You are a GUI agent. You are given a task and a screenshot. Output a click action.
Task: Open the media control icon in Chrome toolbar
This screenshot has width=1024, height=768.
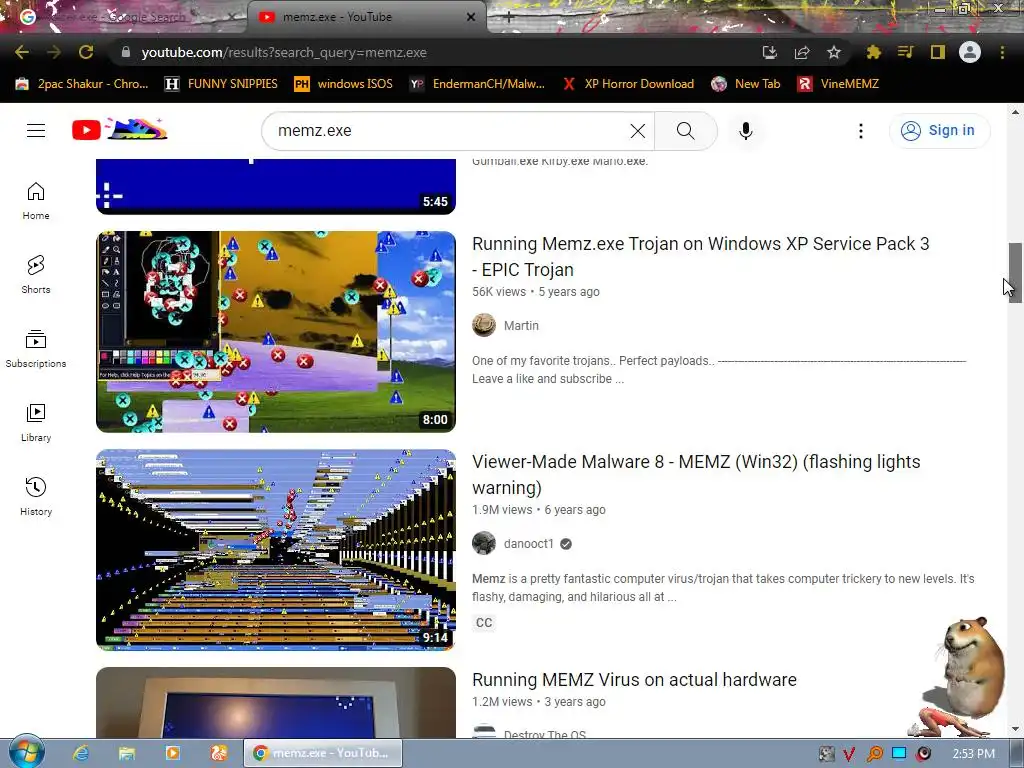[905, 52]
